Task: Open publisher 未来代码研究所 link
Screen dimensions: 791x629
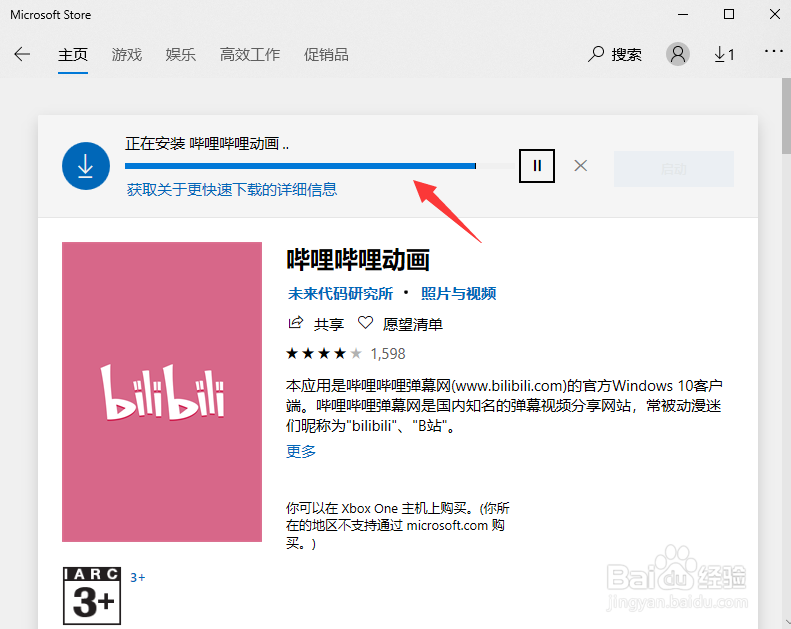Action: 340,294
